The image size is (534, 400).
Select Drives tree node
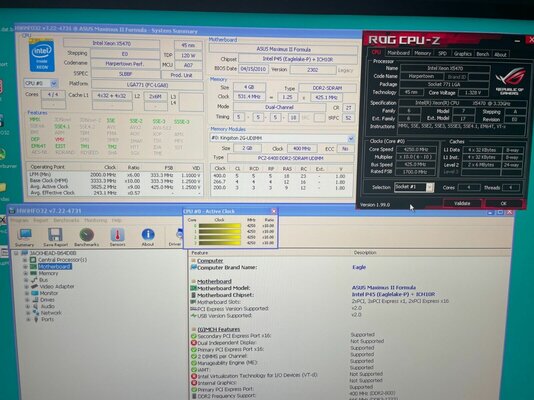[47, 300]
